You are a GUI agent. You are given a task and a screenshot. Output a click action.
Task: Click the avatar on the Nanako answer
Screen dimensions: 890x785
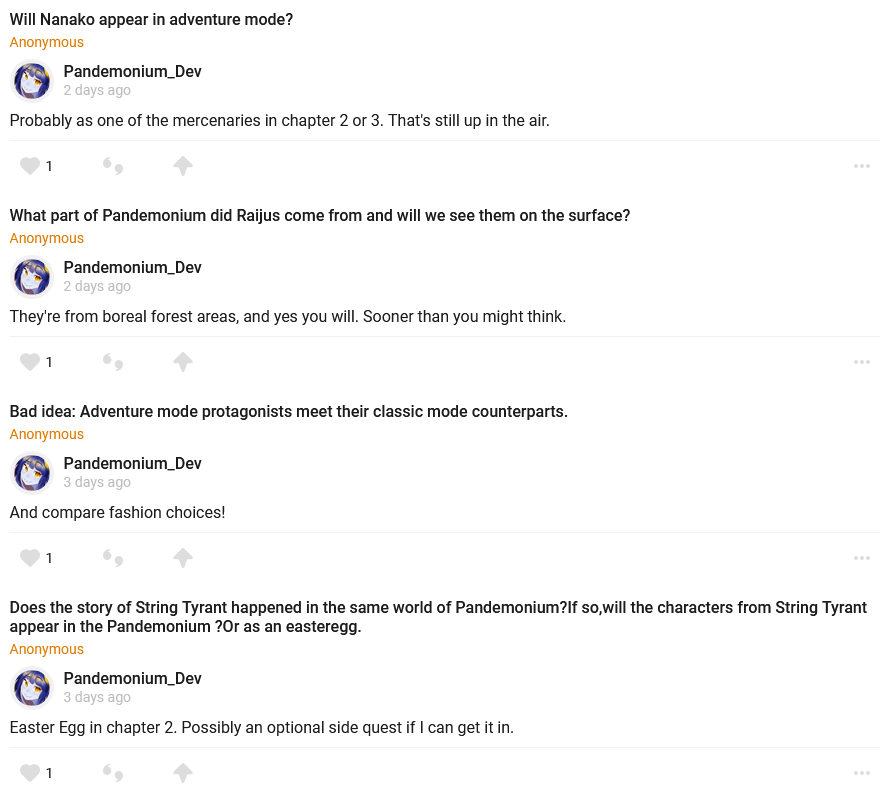[32, 81]
